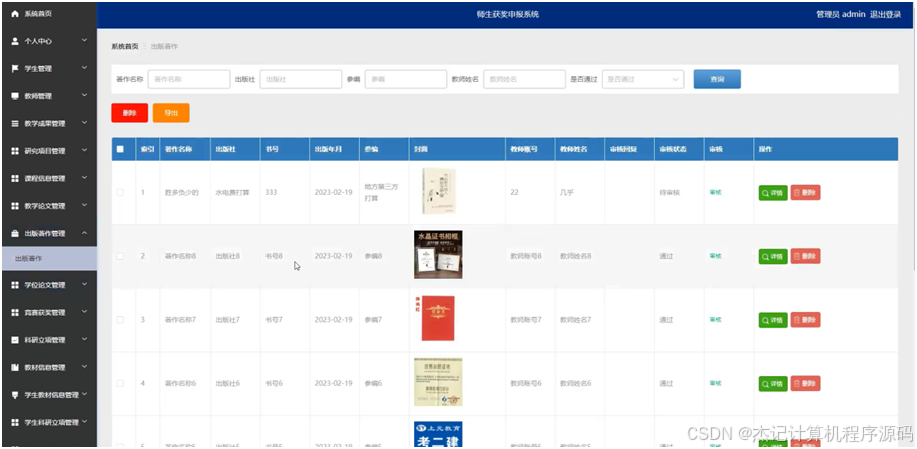Open 详情 for row 著作名称8
Image resolution: width=917 pixels, height=449 pixels.
point(773,256)
